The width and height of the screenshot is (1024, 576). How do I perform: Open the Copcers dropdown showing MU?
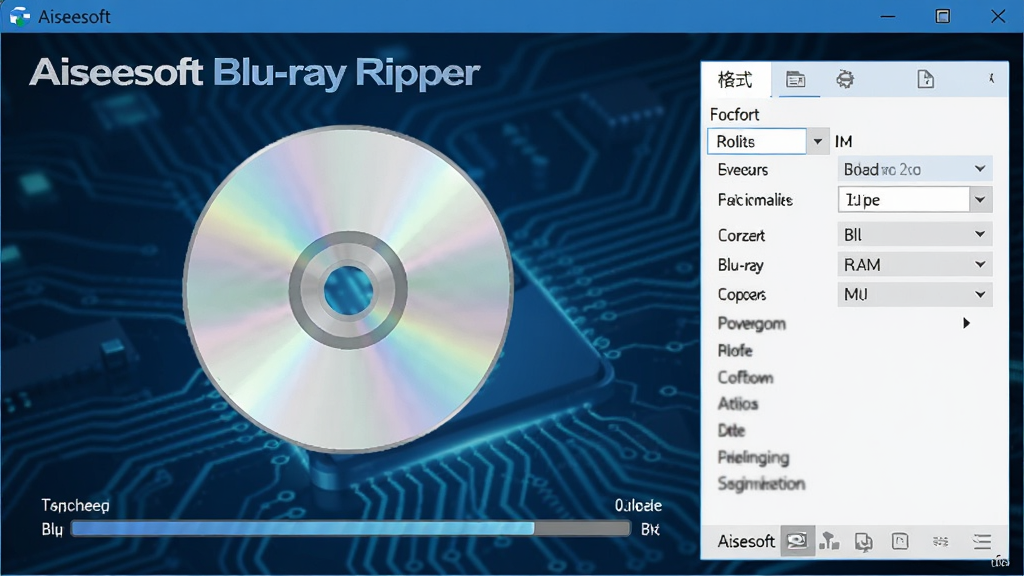click(x=914, y=294)
